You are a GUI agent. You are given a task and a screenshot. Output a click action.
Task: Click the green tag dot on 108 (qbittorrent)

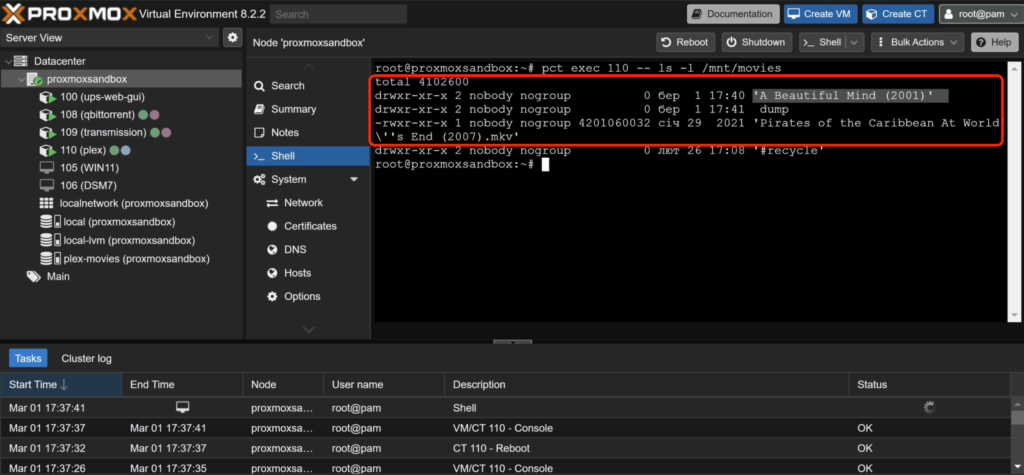(x=142, y=115)
